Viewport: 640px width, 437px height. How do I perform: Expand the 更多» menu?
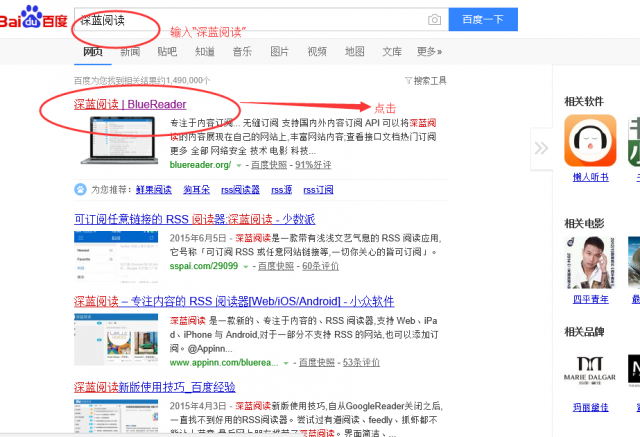pyautogui.click(x=429, y=52)
